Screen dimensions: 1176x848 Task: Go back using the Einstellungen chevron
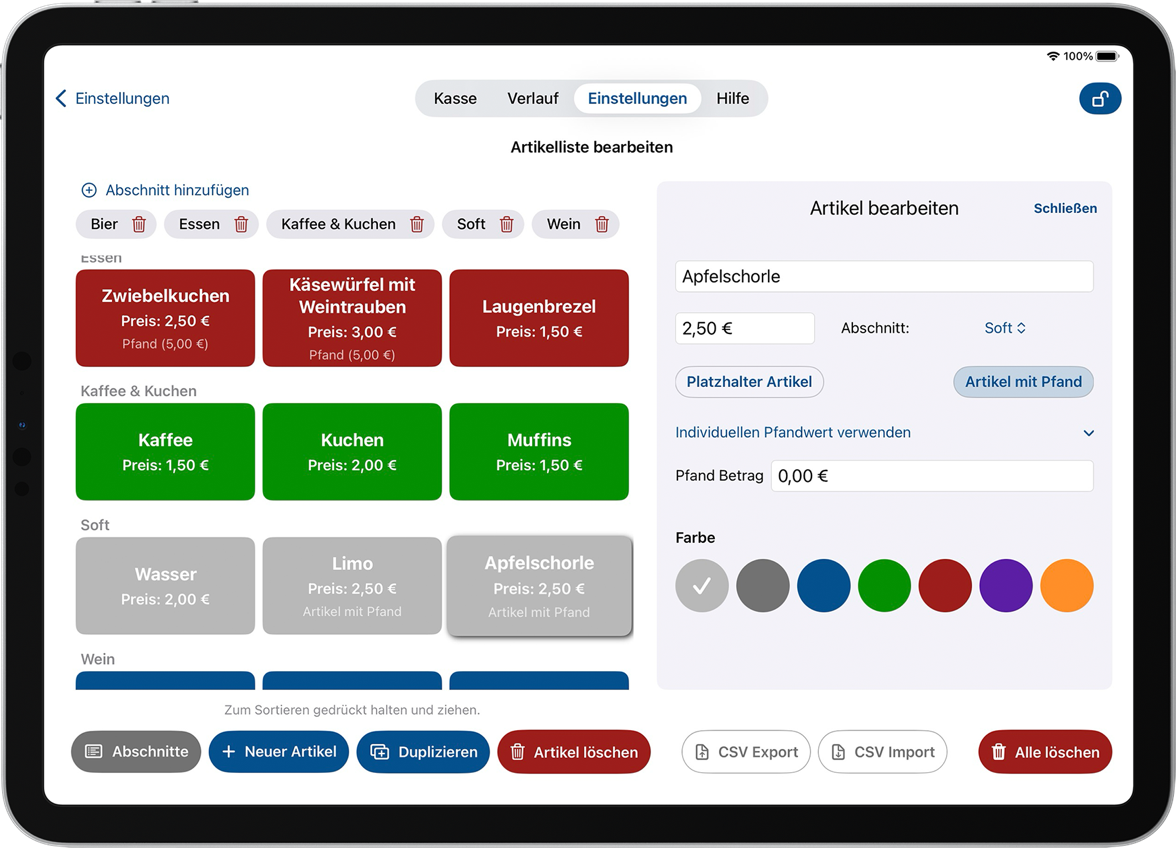point(62,98)
